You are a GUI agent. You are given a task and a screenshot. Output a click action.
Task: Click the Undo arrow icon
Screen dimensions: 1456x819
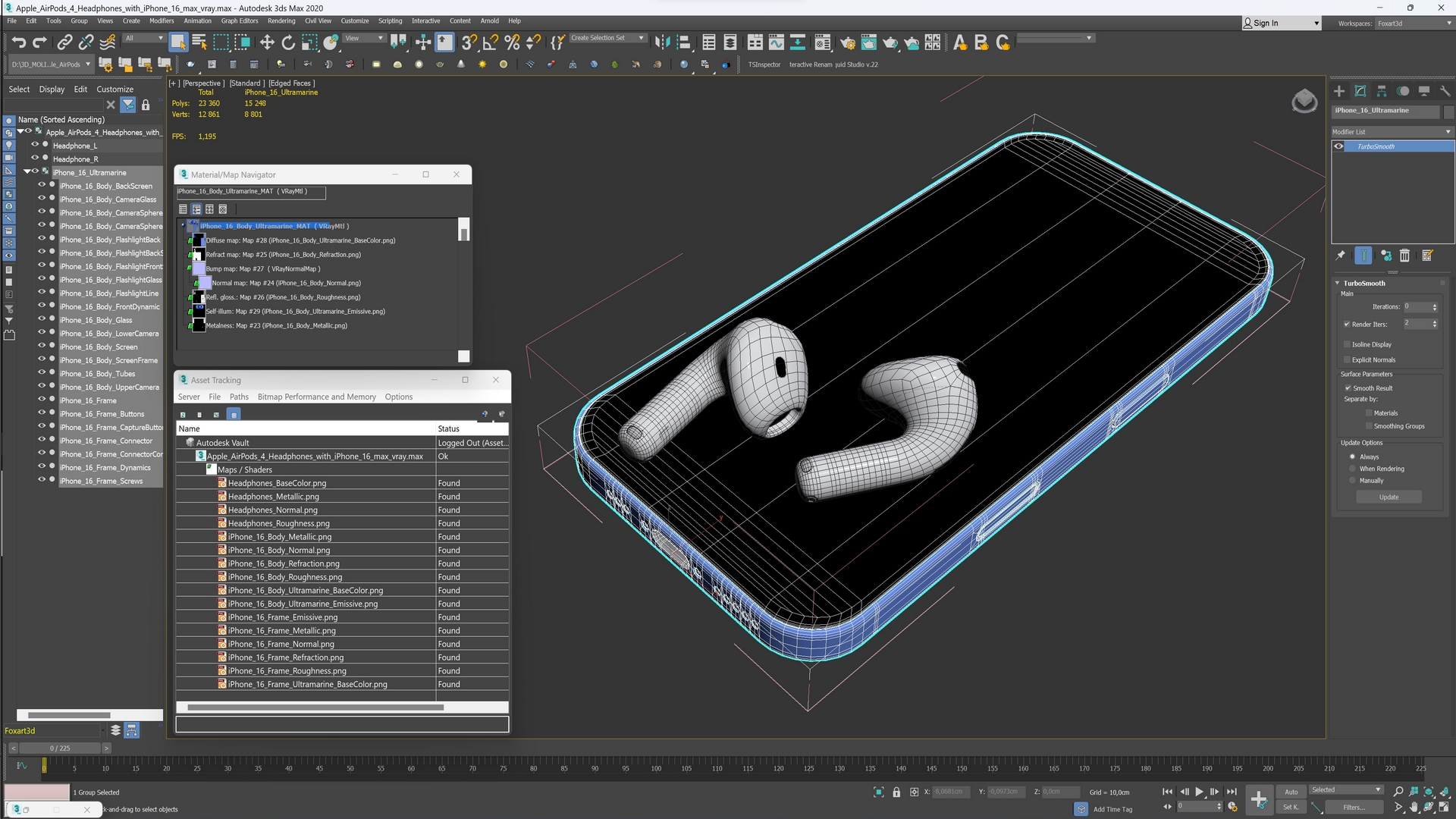(19, 42)
